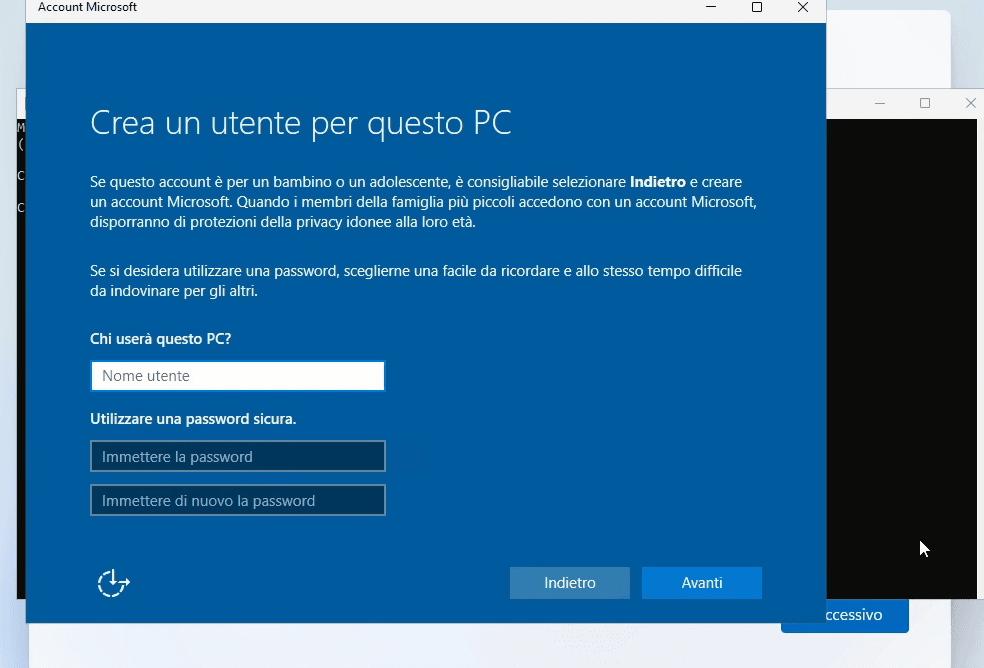This screenshot has width=984, height=668.
Task: Click the label Utilizzare una password sicura.
Action: (x=193, y=419)
